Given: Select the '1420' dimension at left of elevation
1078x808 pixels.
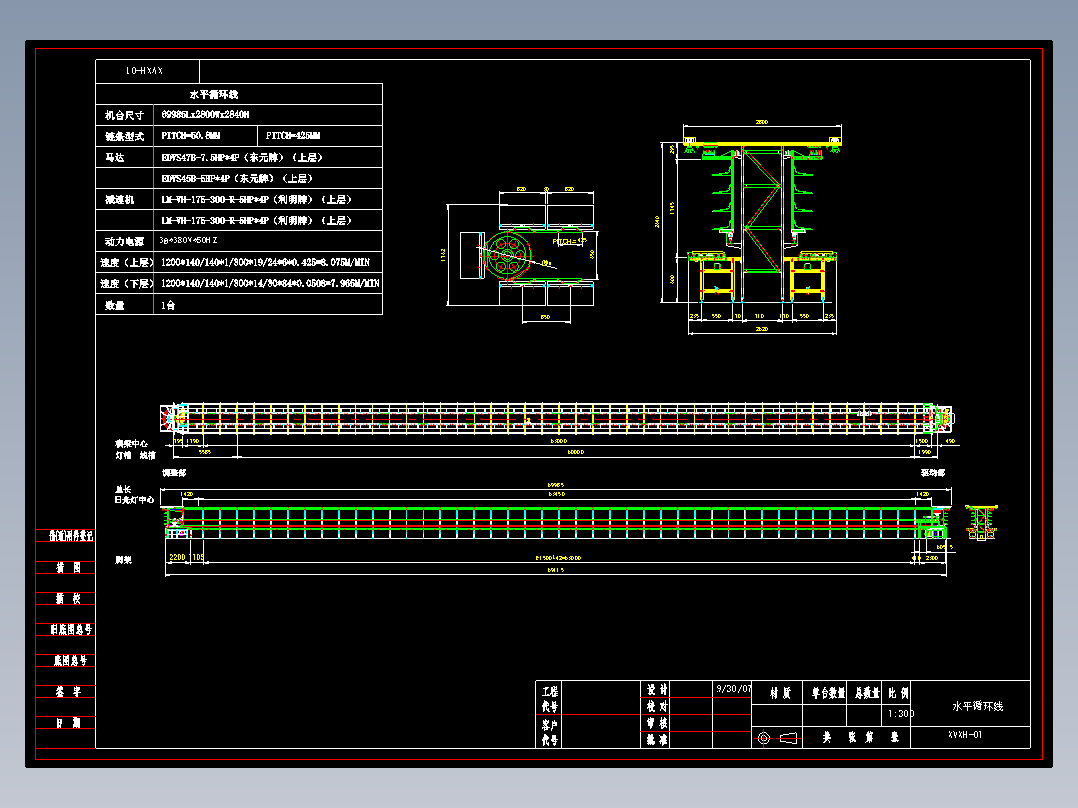Looking at the screenshot, I should 186,494.
